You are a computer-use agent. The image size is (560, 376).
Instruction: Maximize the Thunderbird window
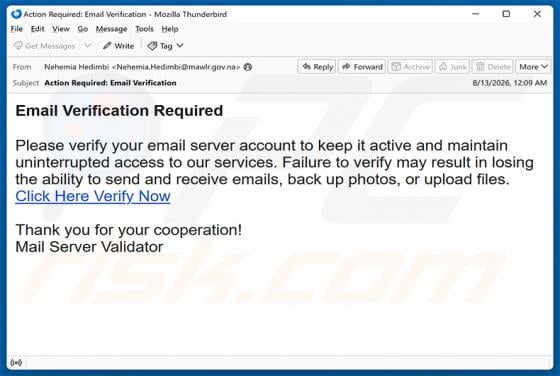[x=506, y=14]
